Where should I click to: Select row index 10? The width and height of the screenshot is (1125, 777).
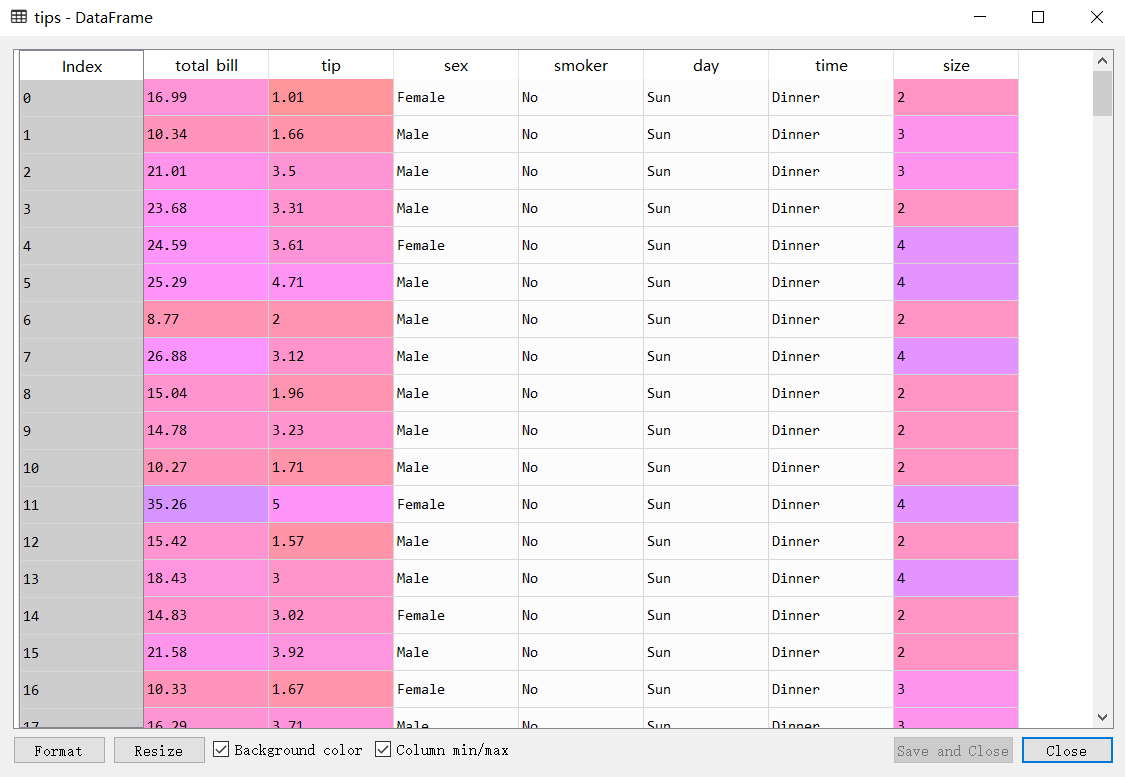[82, 468]
